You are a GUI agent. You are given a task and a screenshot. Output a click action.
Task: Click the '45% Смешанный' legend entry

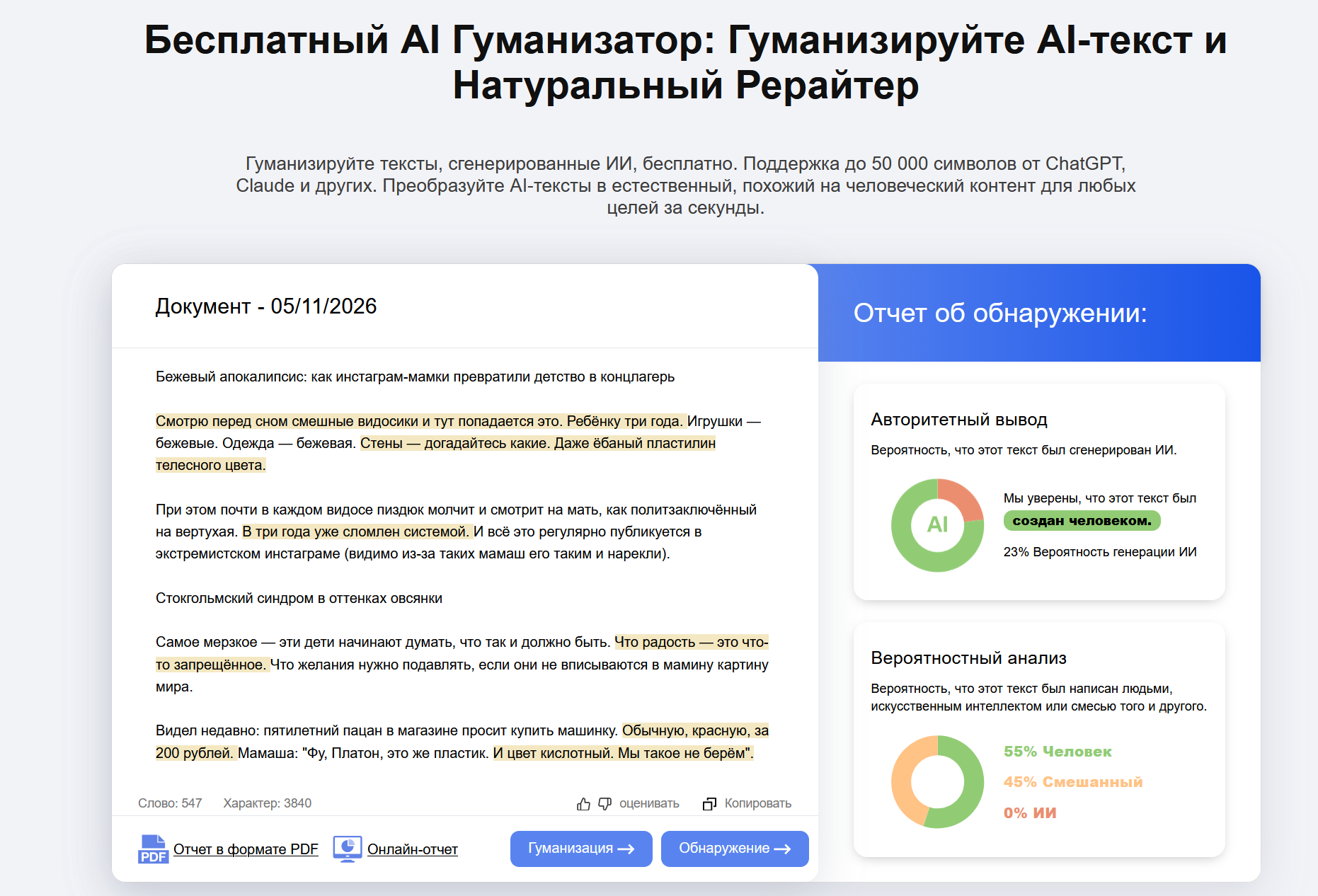[x=1073, y=782]
